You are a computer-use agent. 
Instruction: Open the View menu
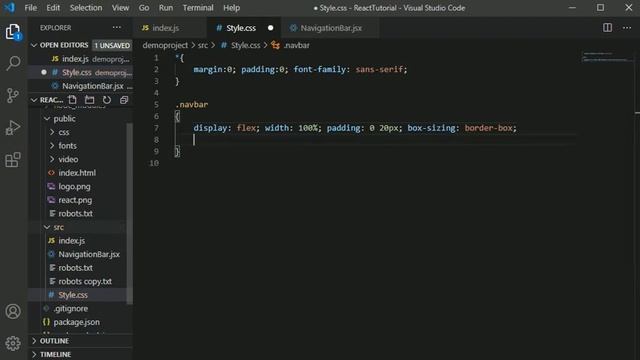120,8
